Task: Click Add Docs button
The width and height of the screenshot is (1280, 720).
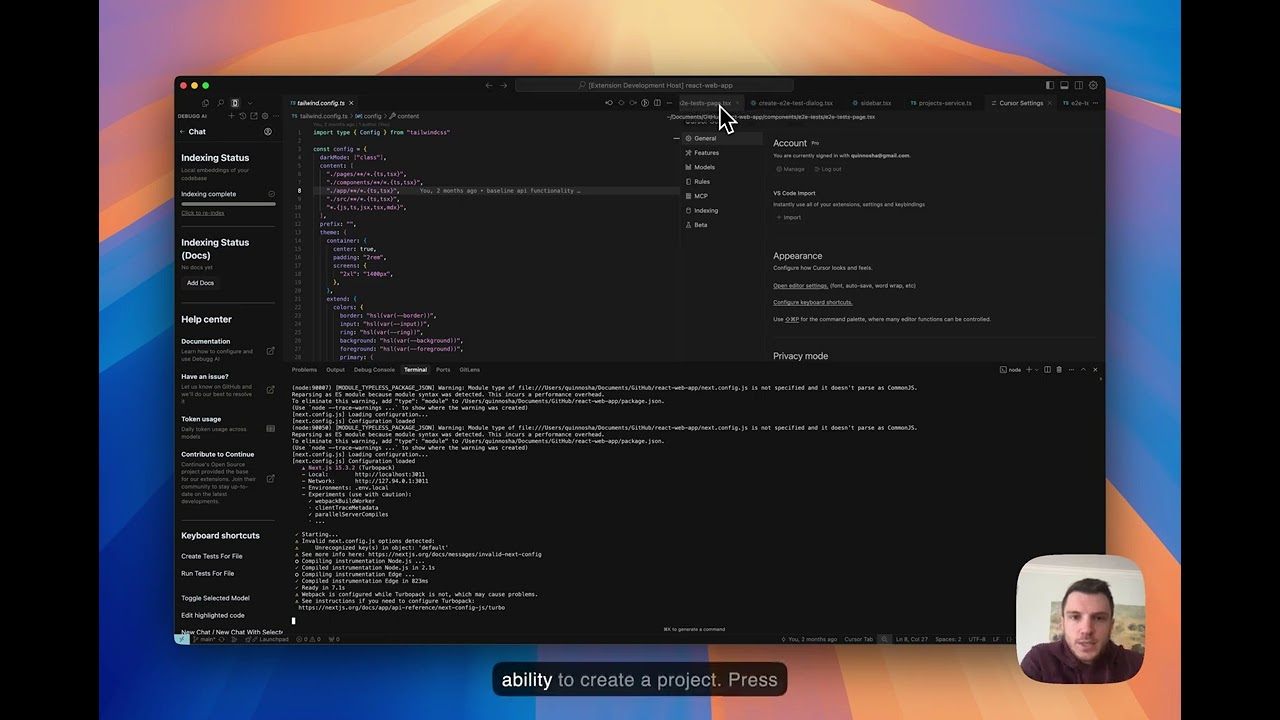Action: tap(200, 283)
